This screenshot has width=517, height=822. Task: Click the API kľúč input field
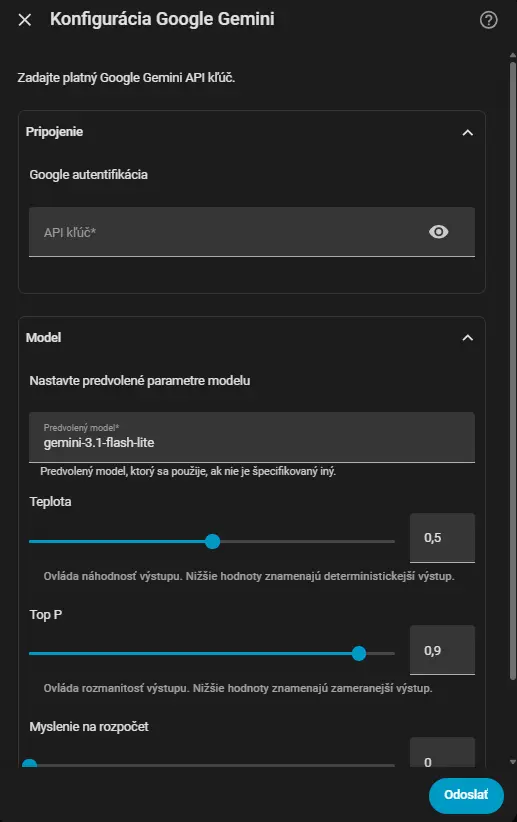pyautogui.click(x=252, y=232)
